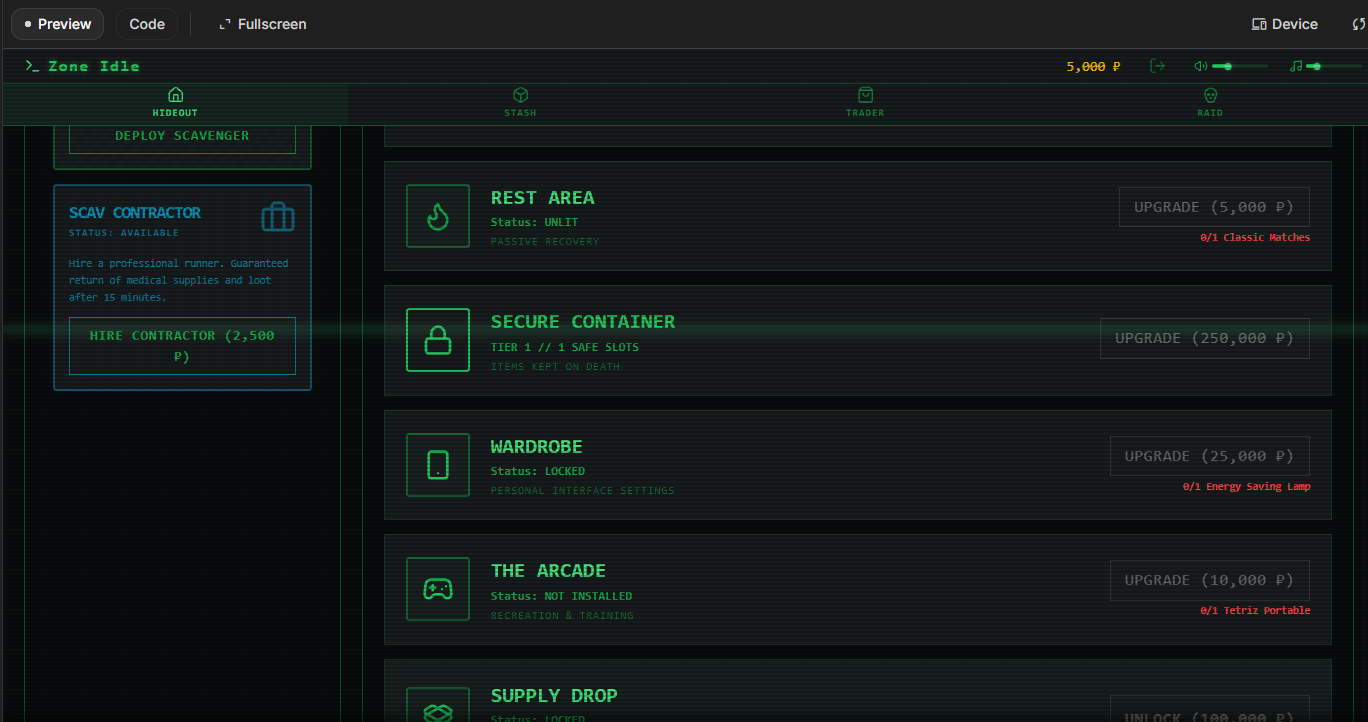The image size is (1368, 722).
Task: Select the Preview tab
Action: pyautogui.click(x=58, y=24)
